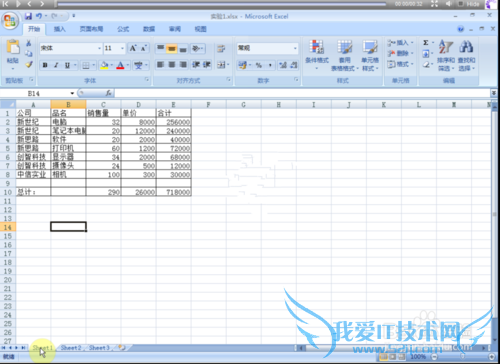Toggle italic formatting
The width and height of the screenshot is (500, 364).
point(56,65)
